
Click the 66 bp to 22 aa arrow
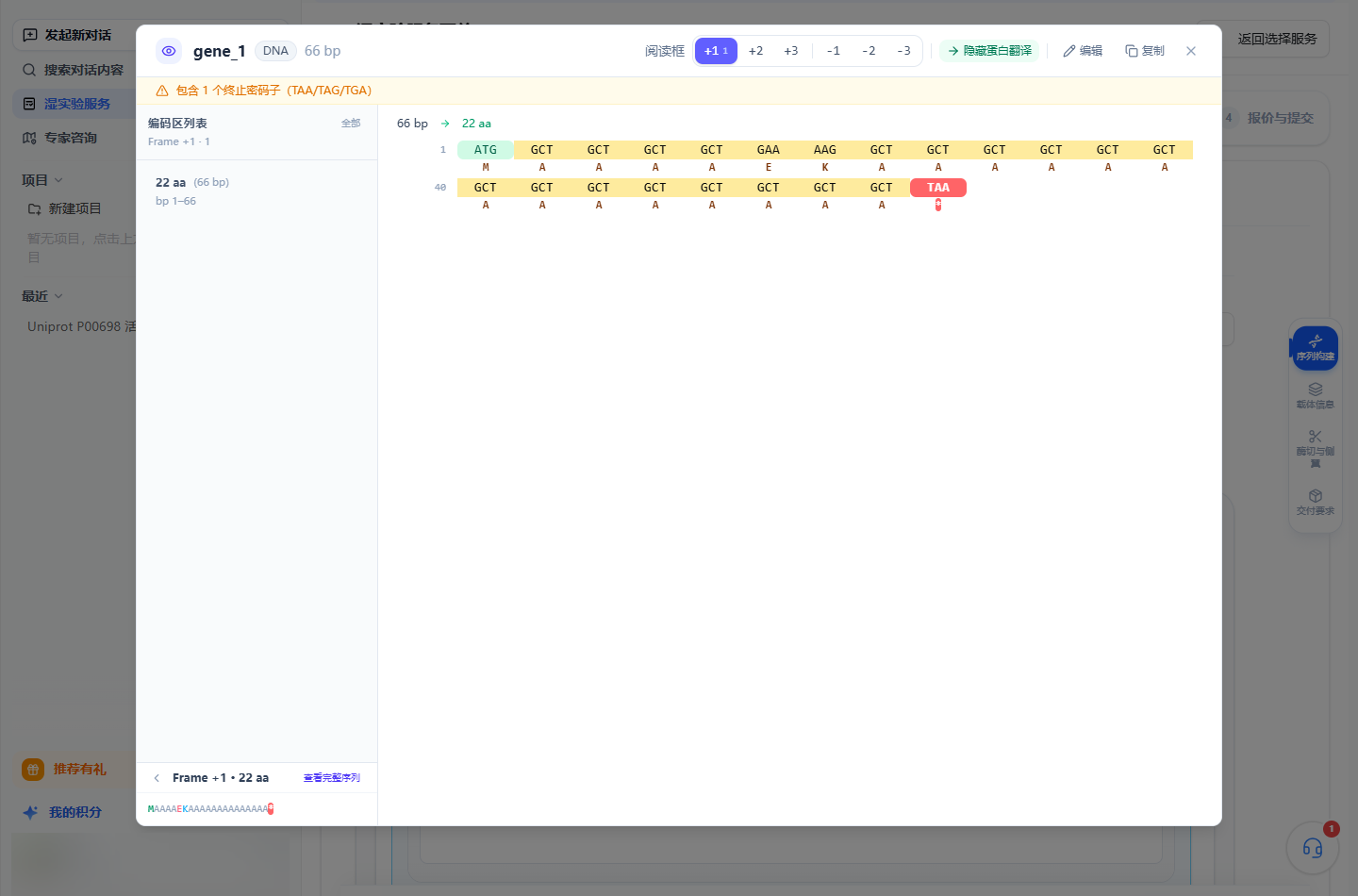(445, 124)
